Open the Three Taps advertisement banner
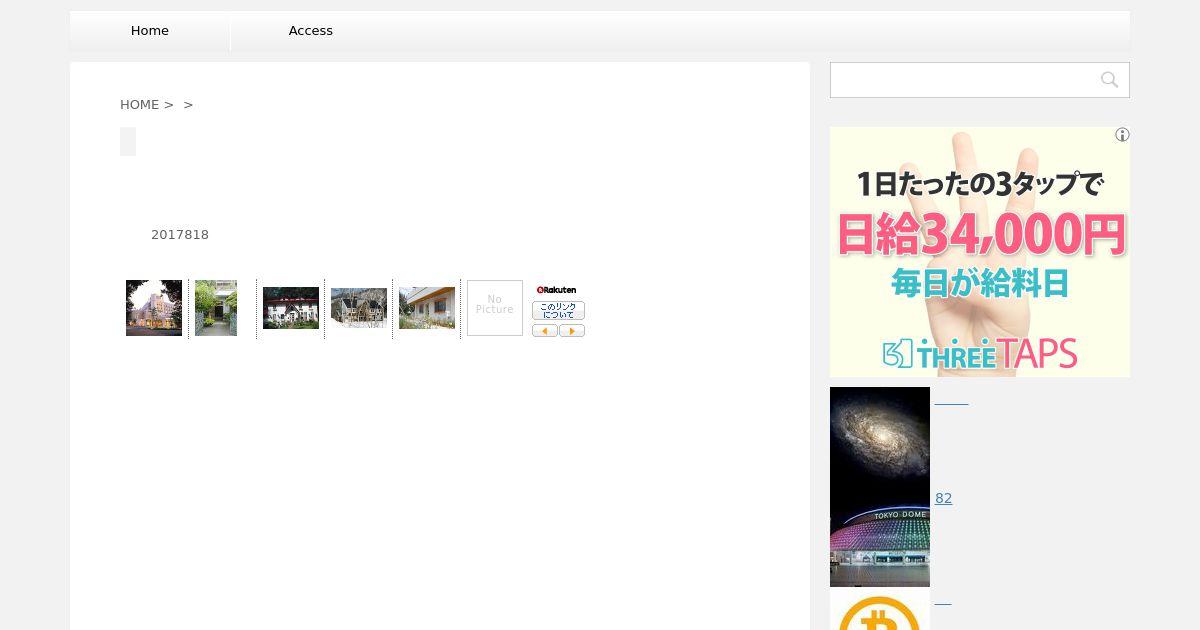Image resolution: width=1200 pixels, height=630 pixels. tap(980, 252)
